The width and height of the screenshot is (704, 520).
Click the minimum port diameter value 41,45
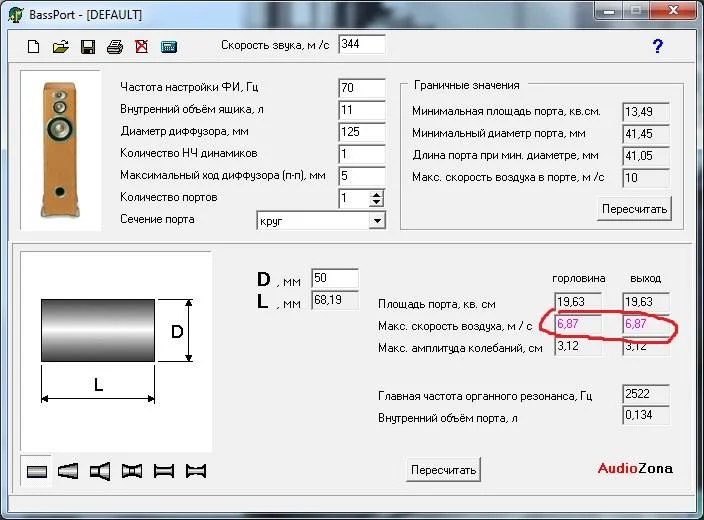(x=646, y=134)
